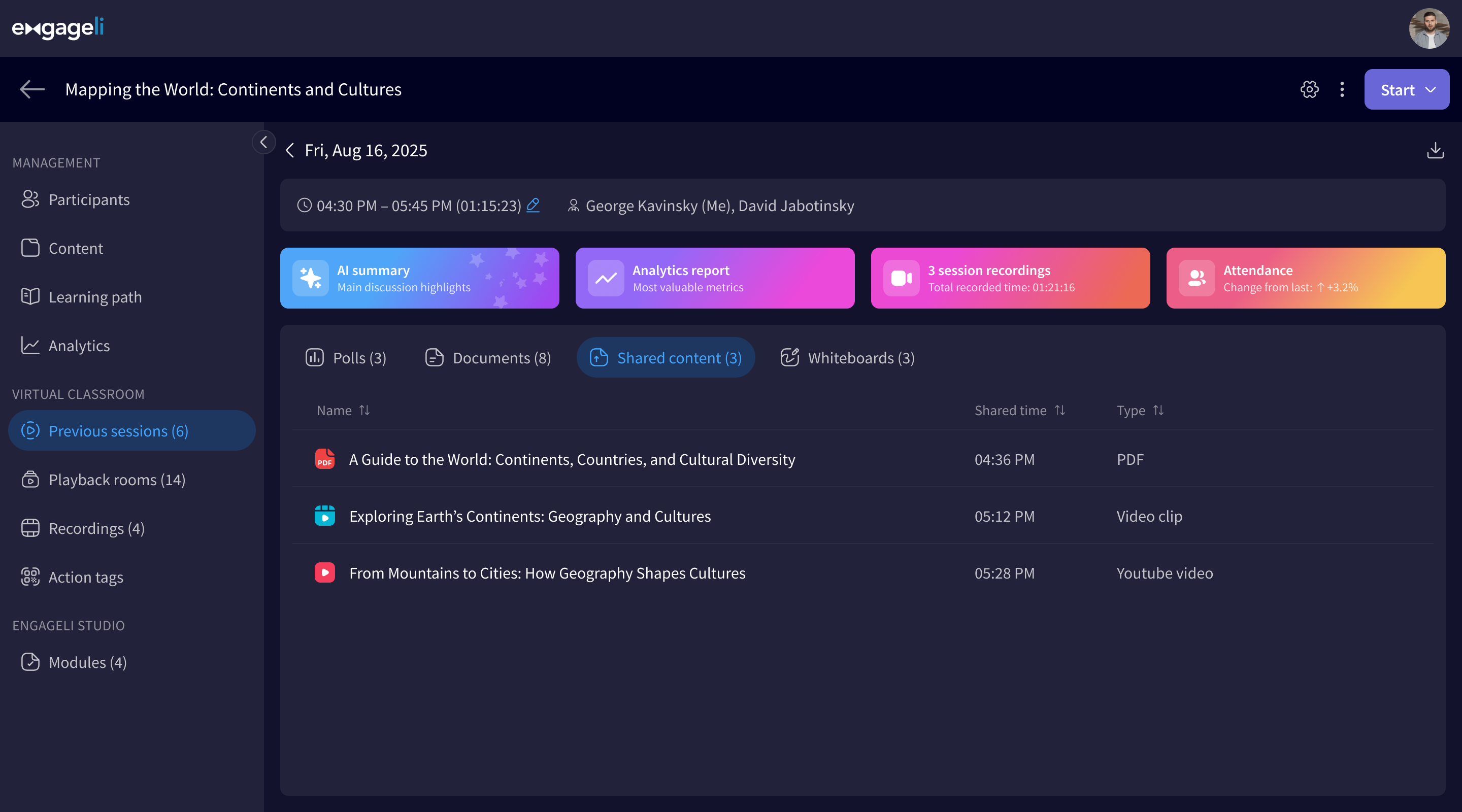Viewport: 1462px width, 812px height.
Task: Expand the session settings gear menu
Action: pos(1308,89)
